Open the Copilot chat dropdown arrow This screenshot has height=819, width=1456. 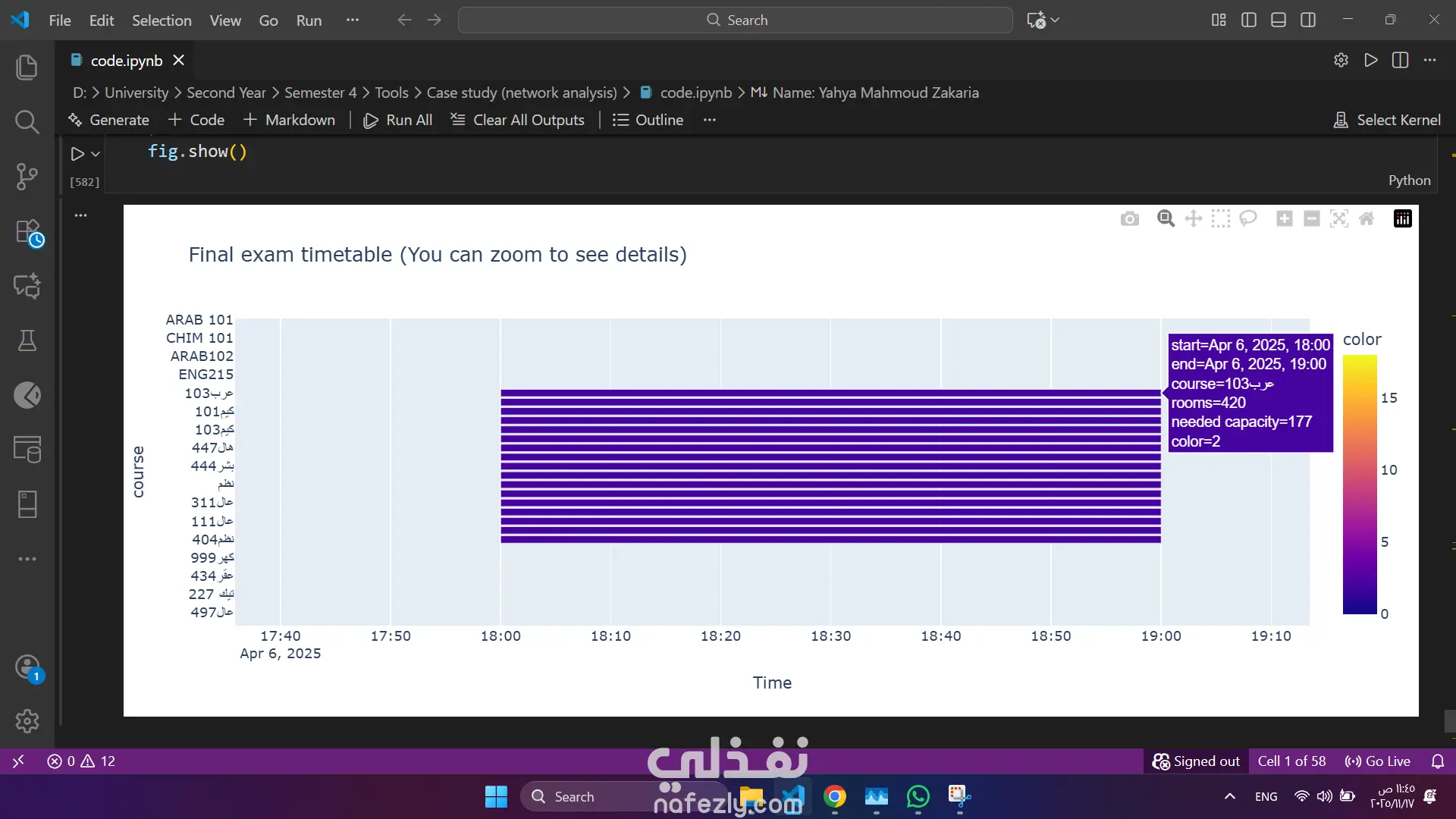[1055, 20]
